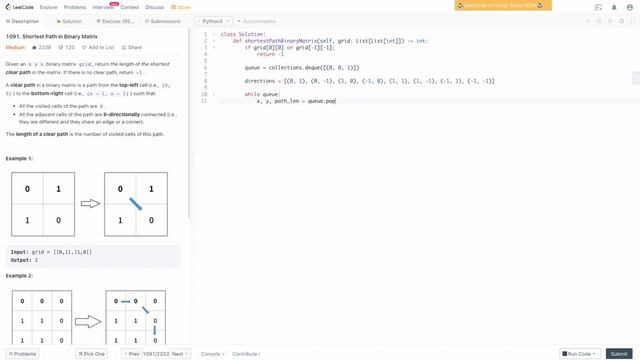The width and height of the screenshot is (640, 360).
Task: Expand the Console panel
Action: (x=213, y=354)
